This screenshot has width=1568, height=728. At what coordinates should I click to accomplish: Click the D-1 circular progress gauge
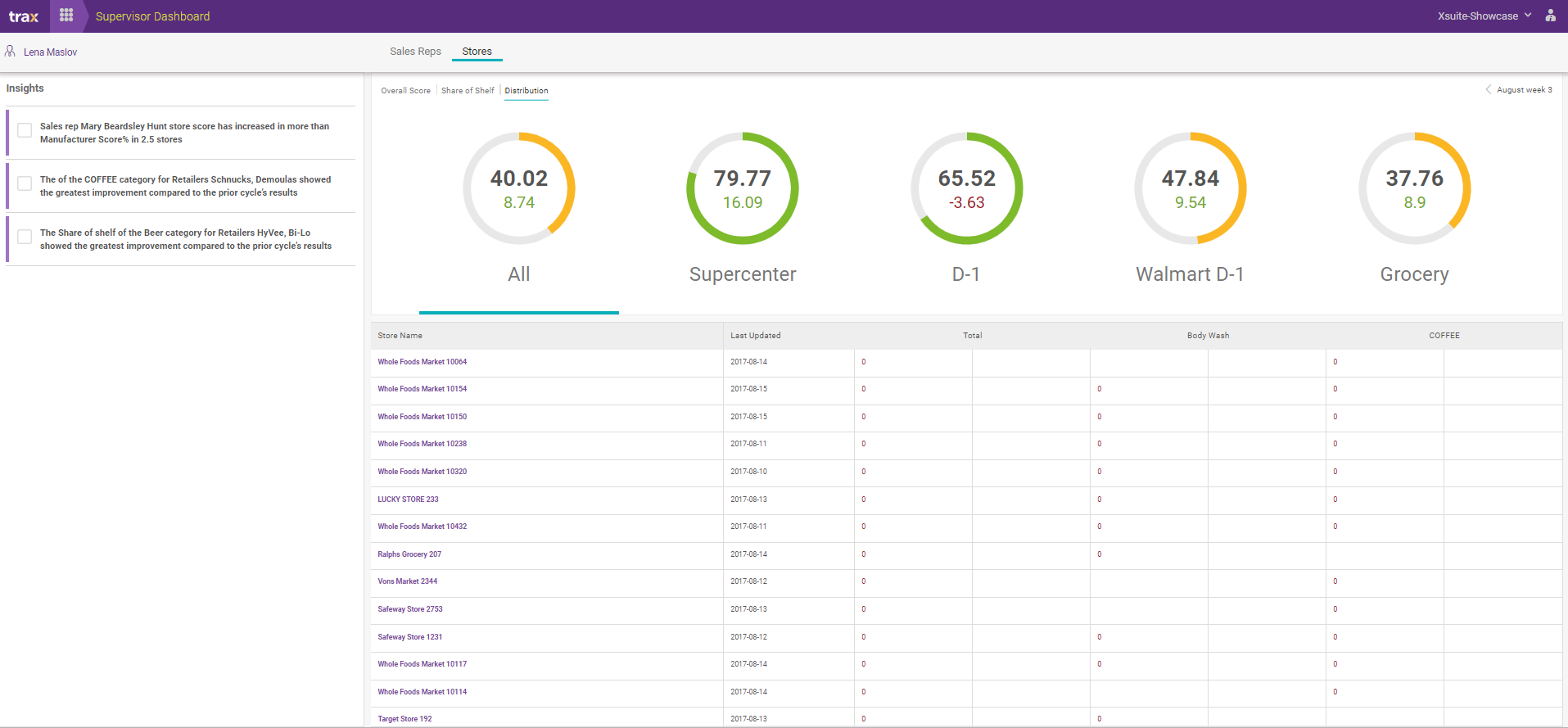tap(966, 189)
